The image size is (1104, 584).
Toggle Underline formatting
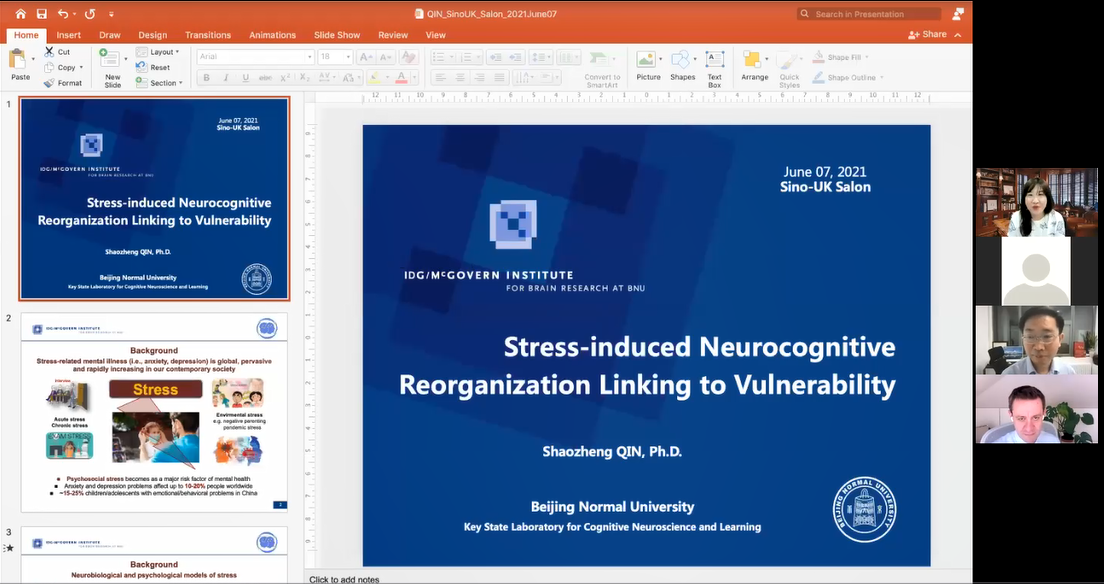(245, 78)
